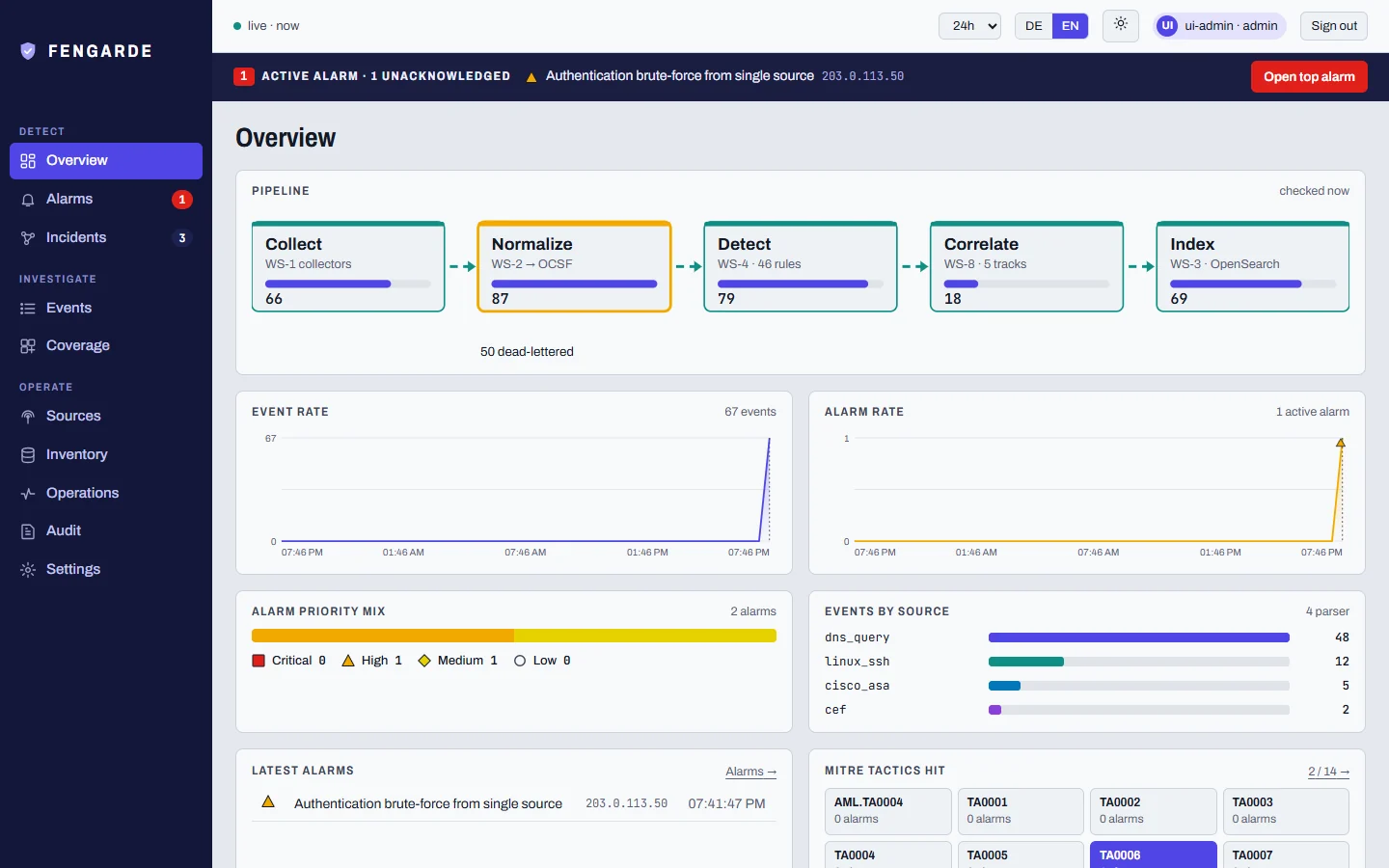1389x868 pixels.
Task: Click the Inventory database icon
Action: [x=28, y=455]
